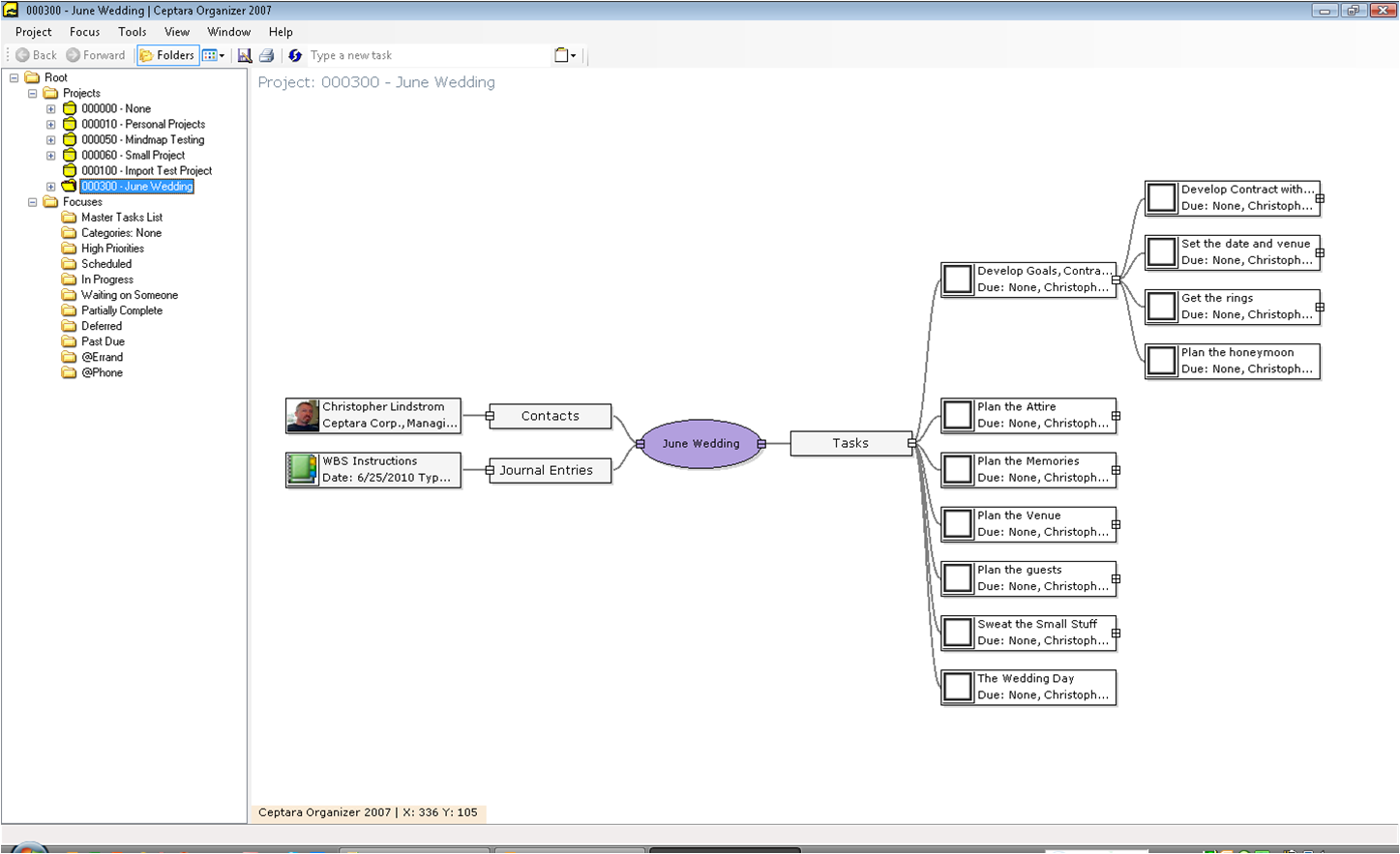Click the view layout grid icon

[x=209, y=55]
